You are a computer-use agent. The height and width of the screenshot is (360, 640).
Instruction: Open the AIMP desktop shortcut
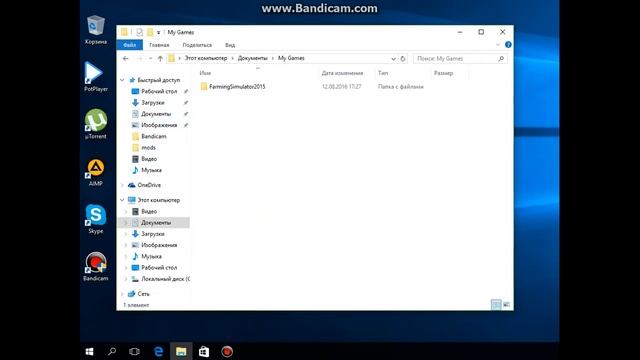coord(96,172)
